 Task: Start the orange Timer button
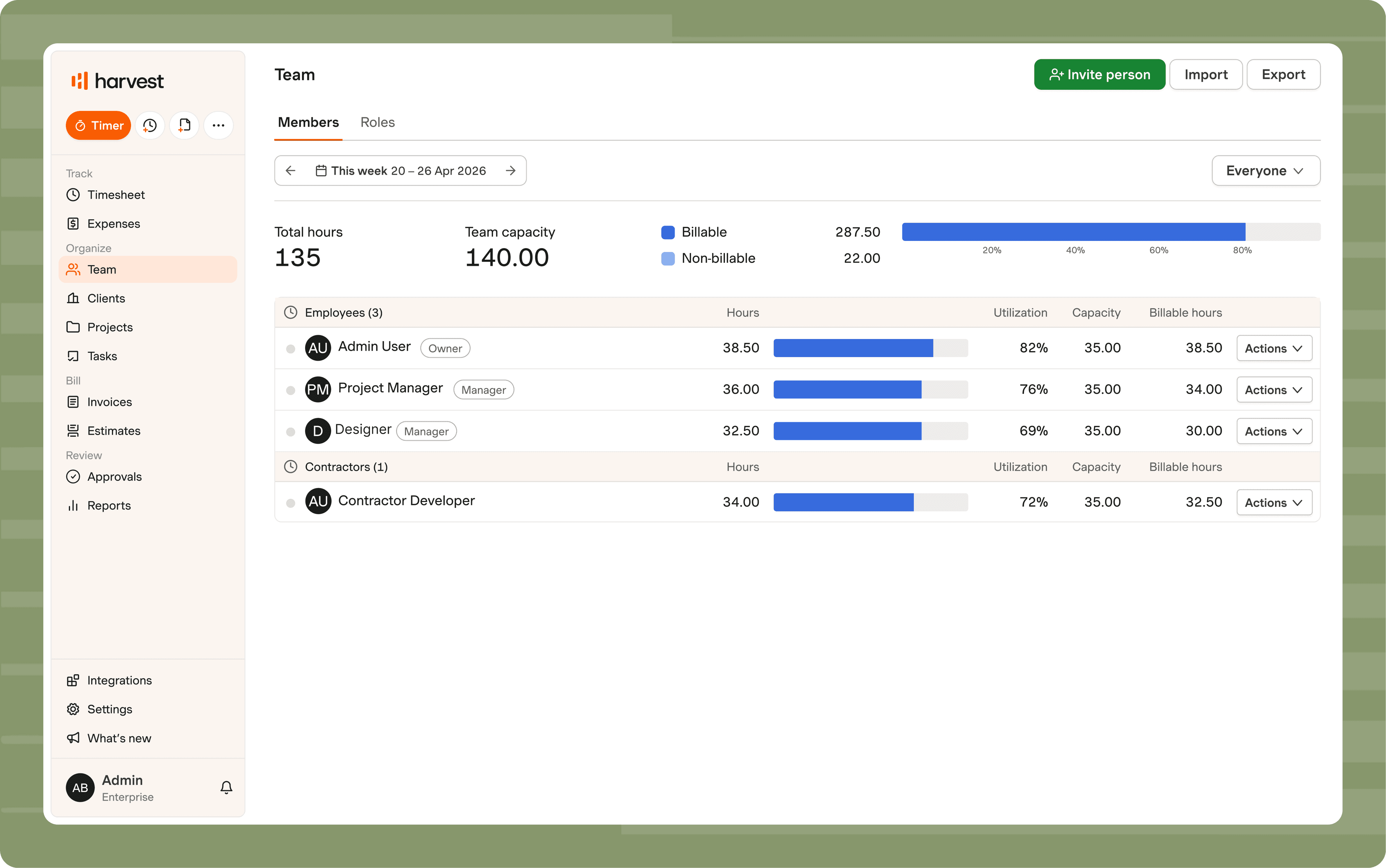pos(98,125)
